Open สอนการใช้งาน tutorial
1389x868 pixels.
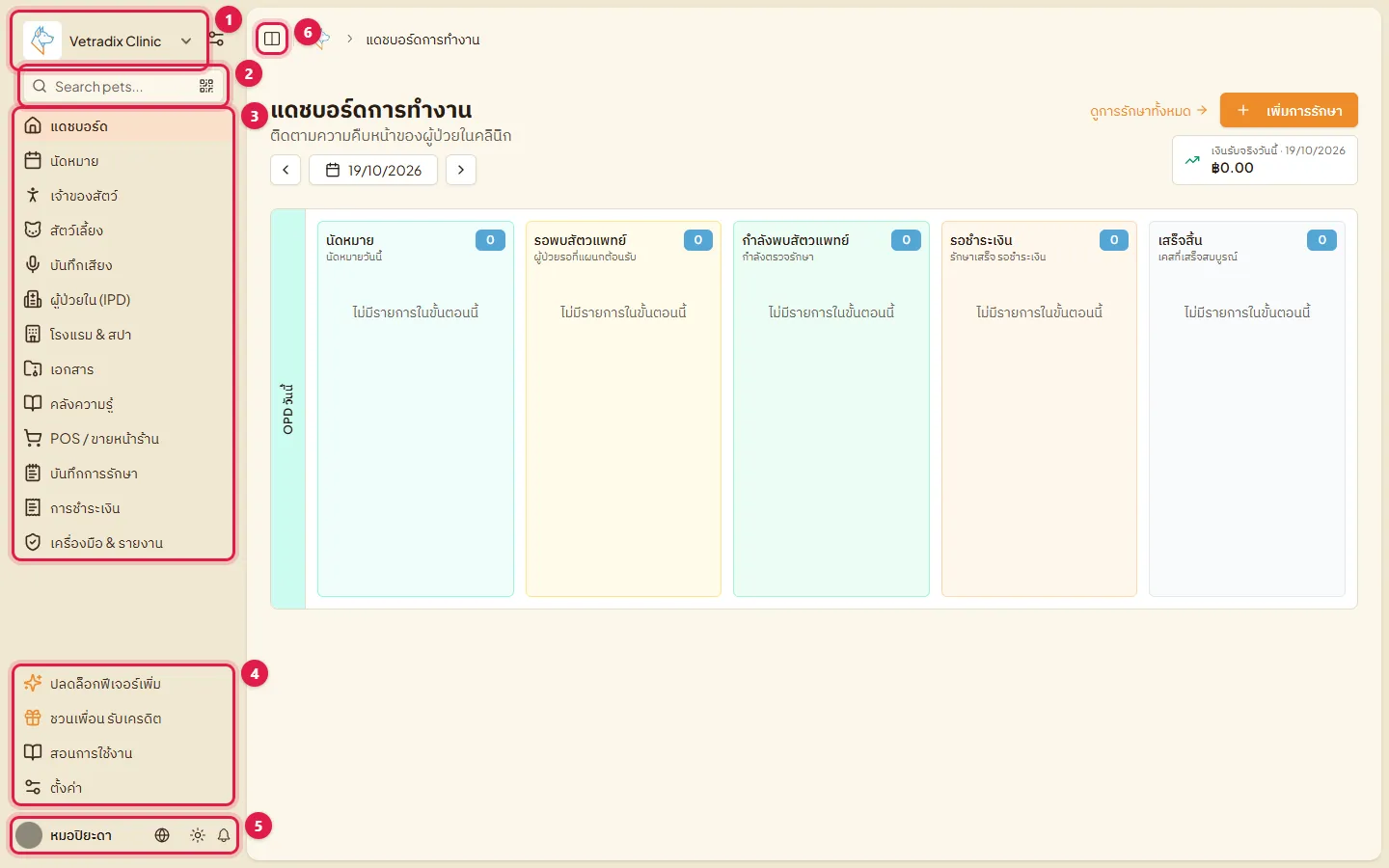click(123, 753)
